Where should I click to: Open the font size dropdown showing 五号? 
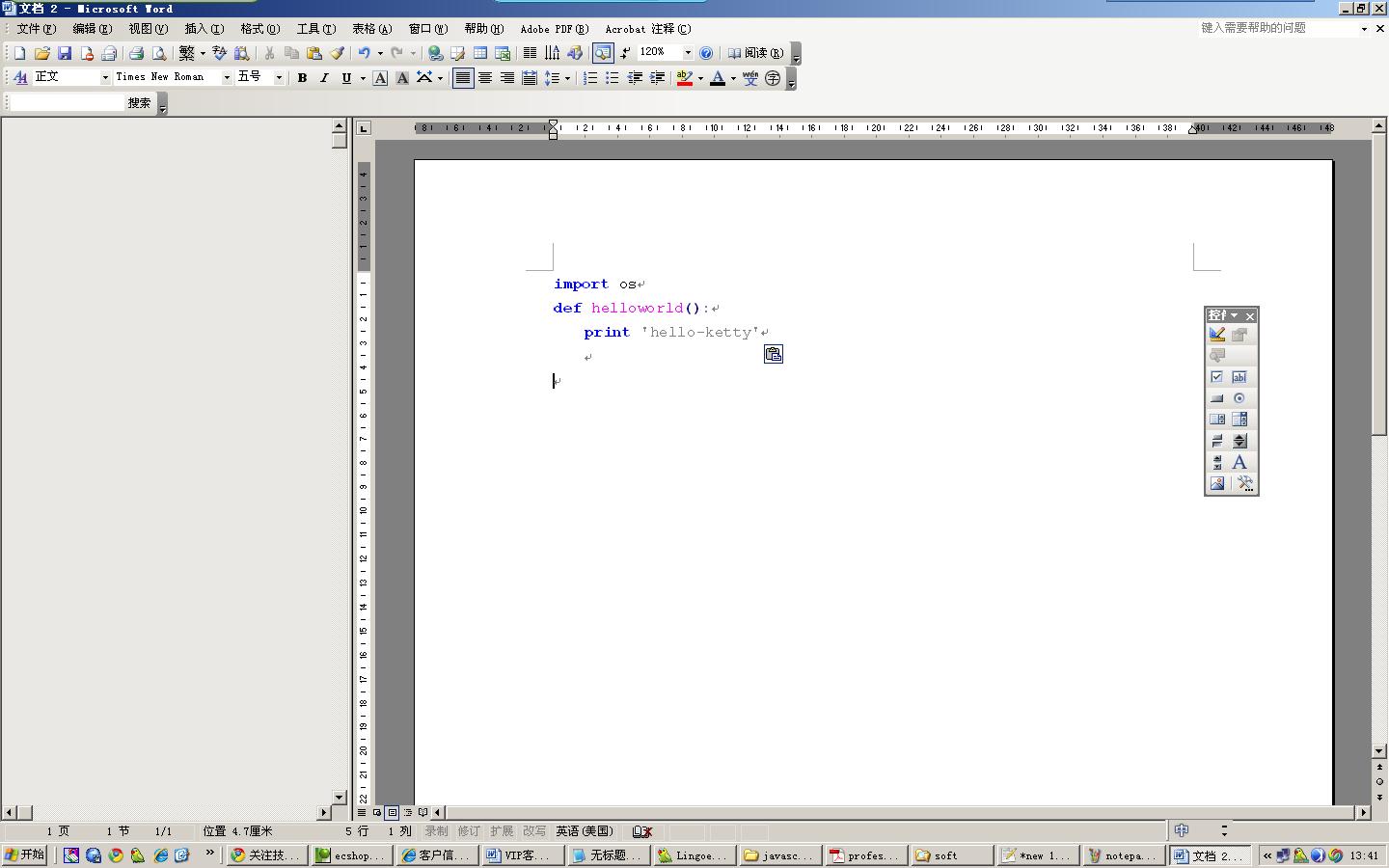point(278,77)
